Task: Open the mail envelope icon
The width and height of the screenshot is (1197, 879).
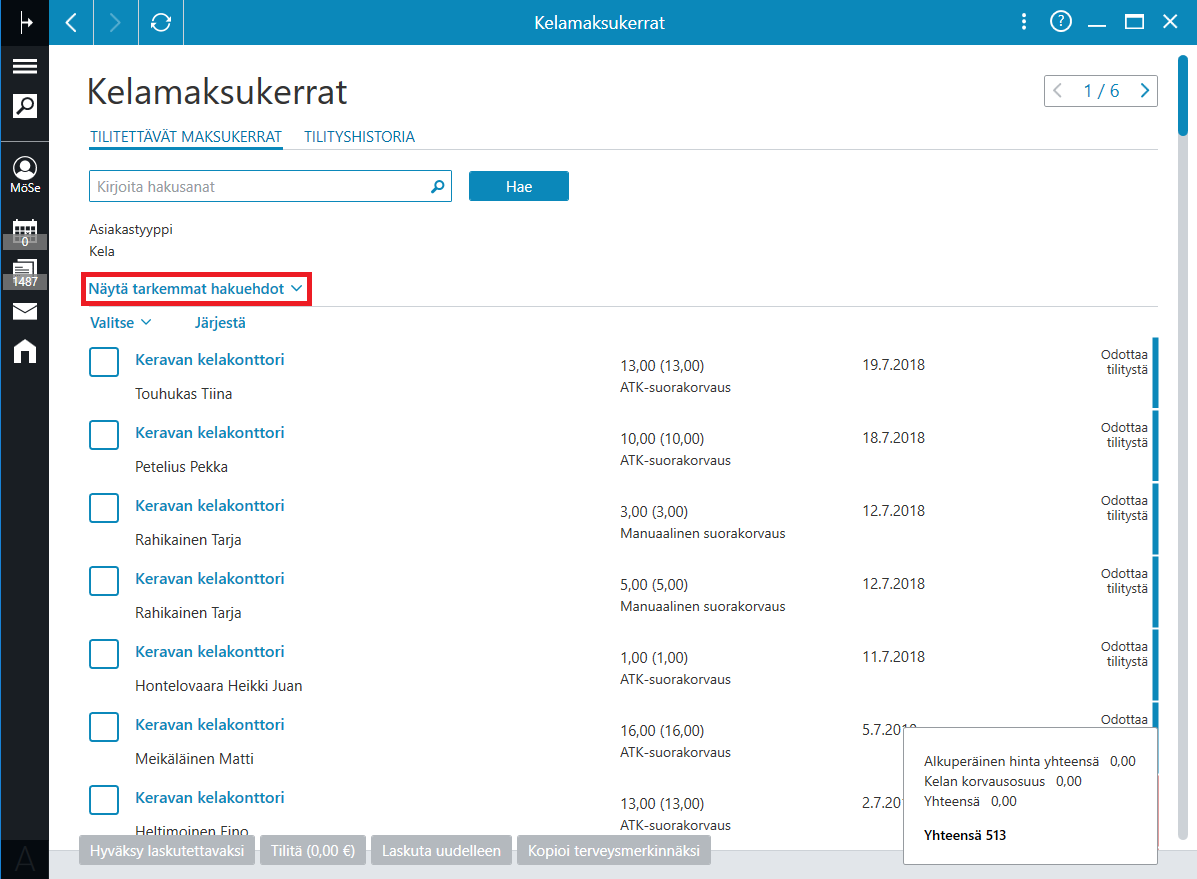Action: tap(24, 311)
